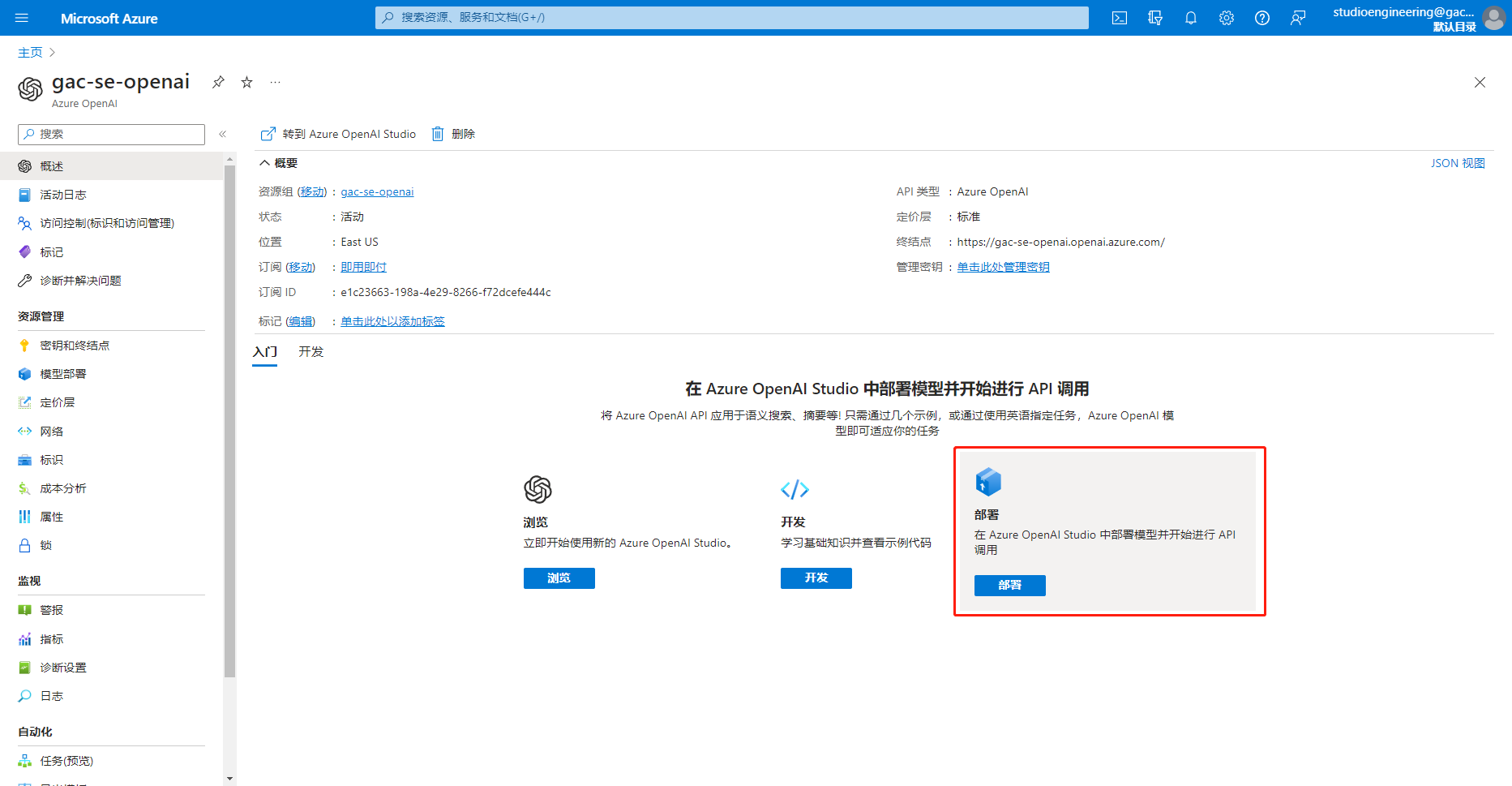Click the 删除 delete toolbar button

point(453,134)
